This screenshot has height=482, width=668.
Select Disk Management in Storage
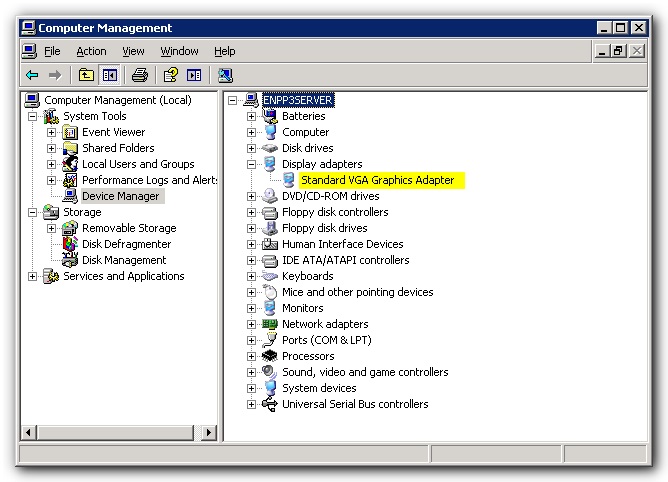click(124, 260)
